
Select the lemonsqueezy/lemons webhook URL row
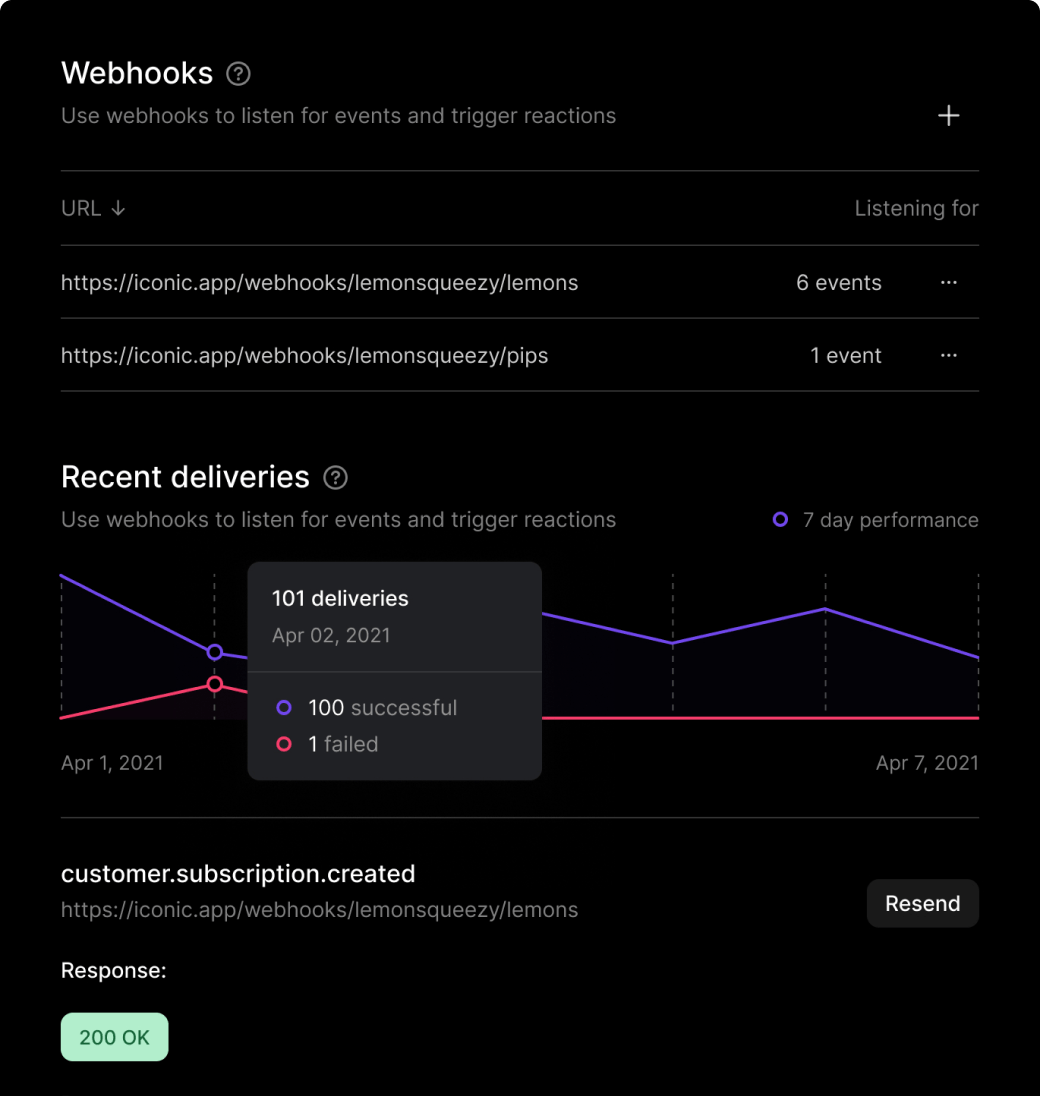point(319,283)
